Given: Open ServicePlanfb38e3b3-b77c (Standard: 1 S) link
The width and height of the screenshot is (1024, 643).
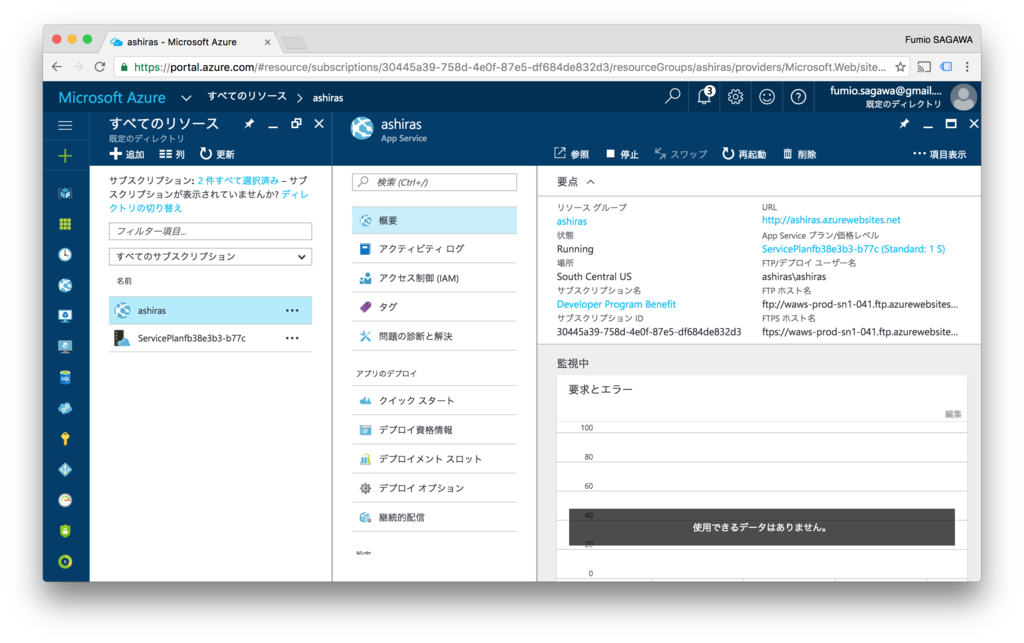Looking at the screenshot, I should click(x=853, y=249).
